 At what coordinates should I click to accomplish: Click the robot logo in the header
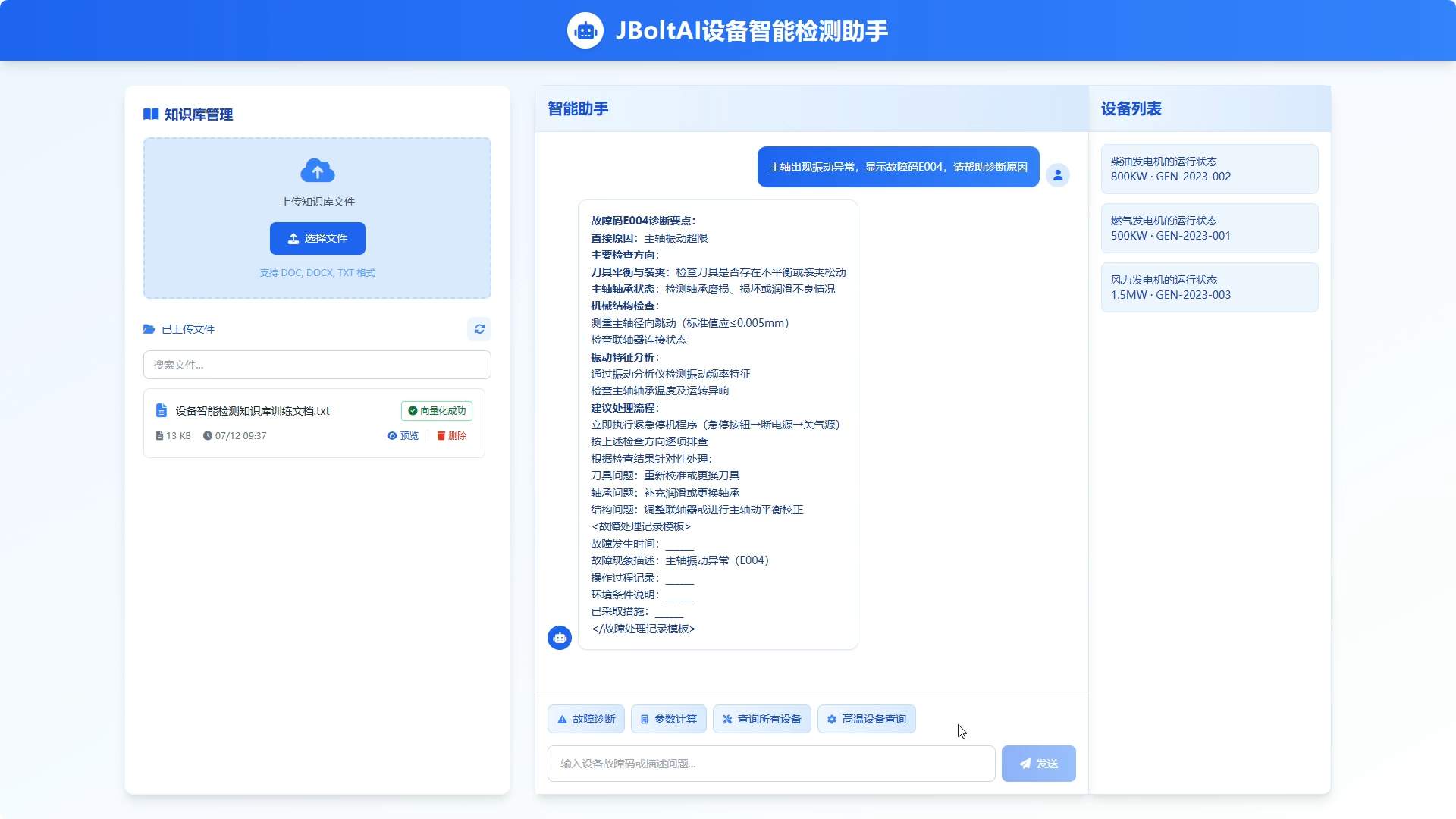[585, 30]
